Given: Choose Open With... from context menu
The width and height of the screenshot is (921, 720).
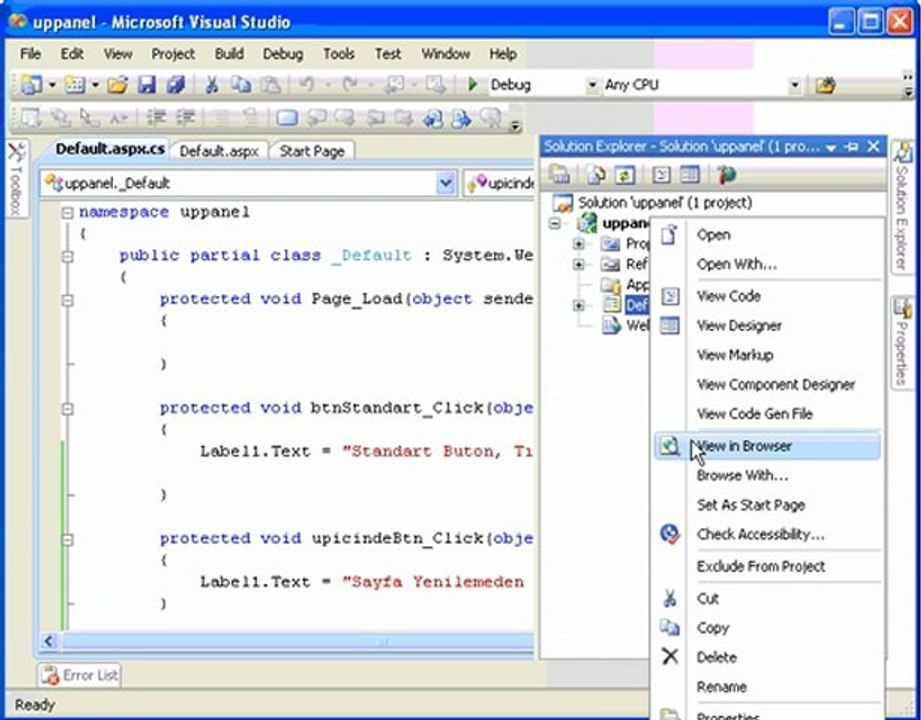Looking at the screenshot, I should (767, 264).
